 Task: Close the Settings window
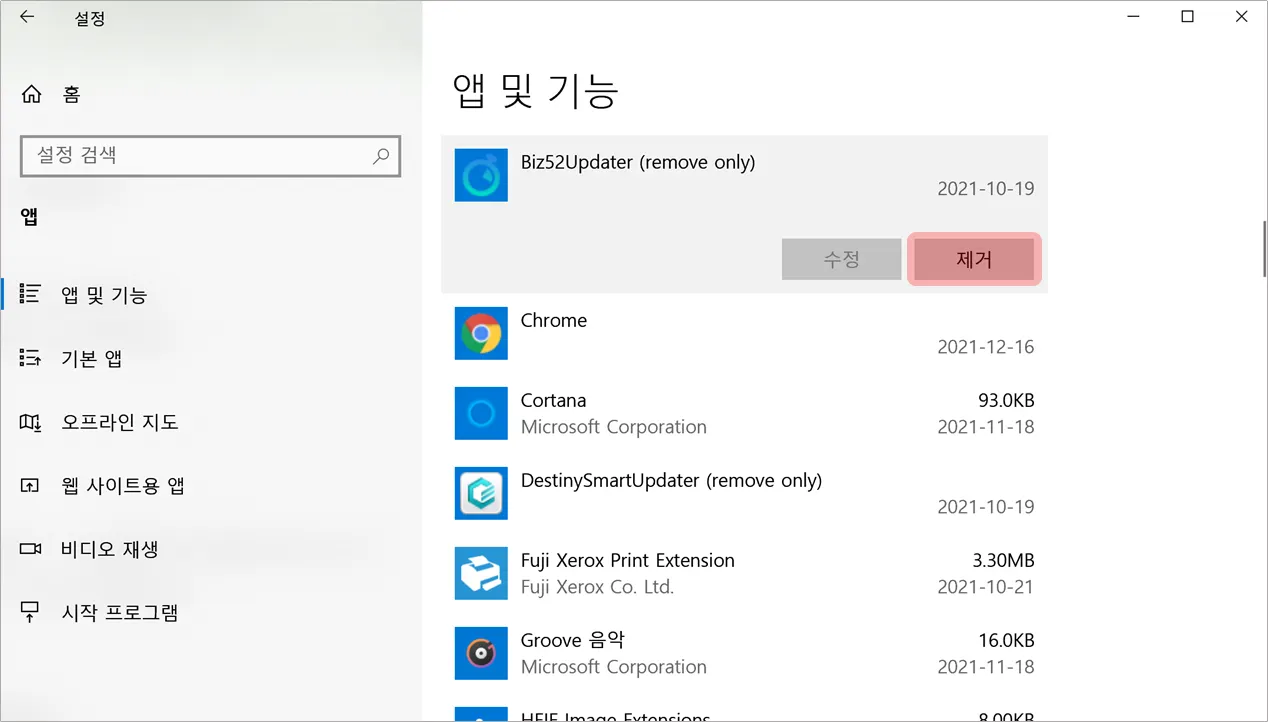tap(1241, 17)
